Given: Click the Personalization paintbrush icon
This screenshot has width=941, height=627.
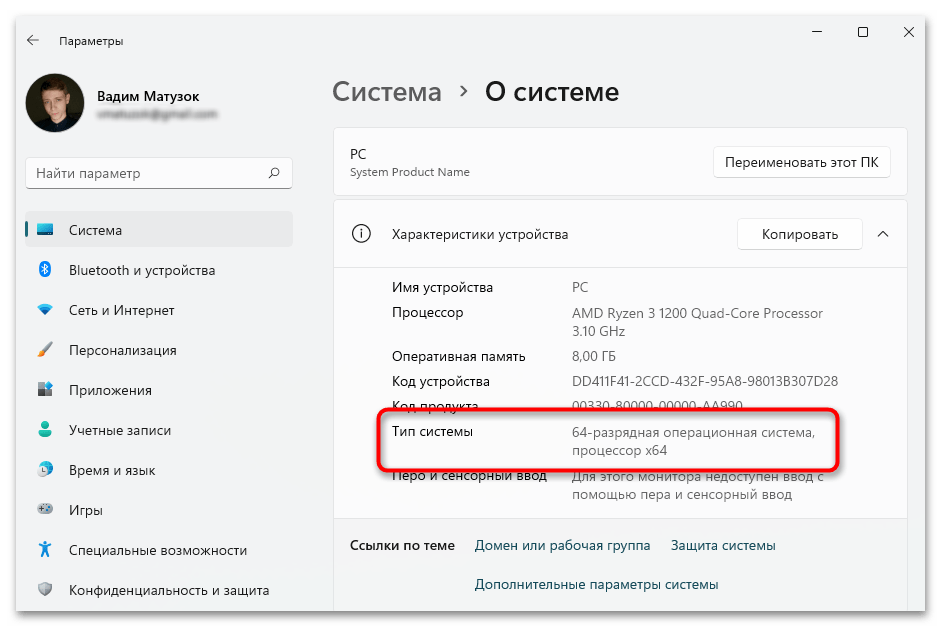Looking at the screenshot, I should (x=45, y=350).
